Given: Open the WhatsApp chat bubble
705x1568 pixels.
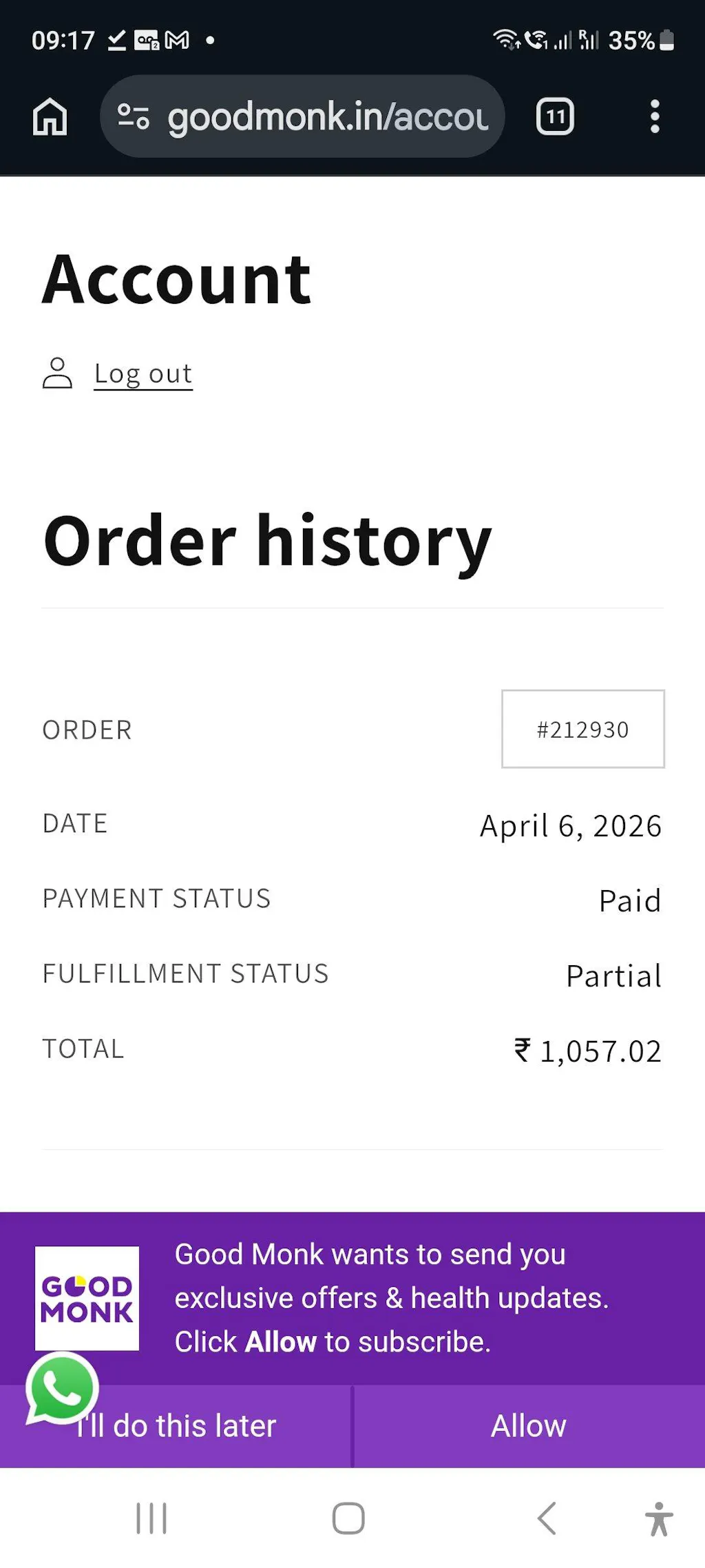Looking at the screenshot, I should tap(62, 1388).
